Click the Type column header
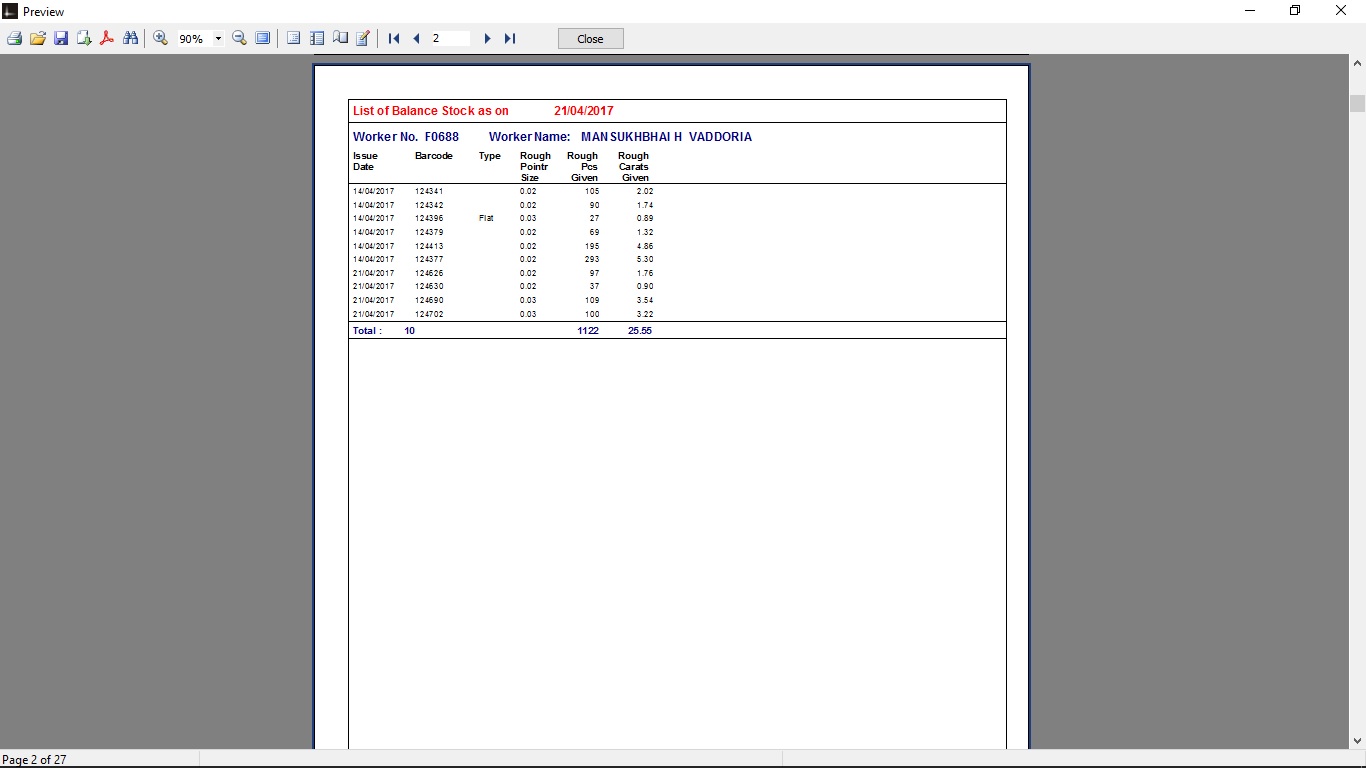The height and width of the screenshot is (768, 1366). tap(490, 156)
